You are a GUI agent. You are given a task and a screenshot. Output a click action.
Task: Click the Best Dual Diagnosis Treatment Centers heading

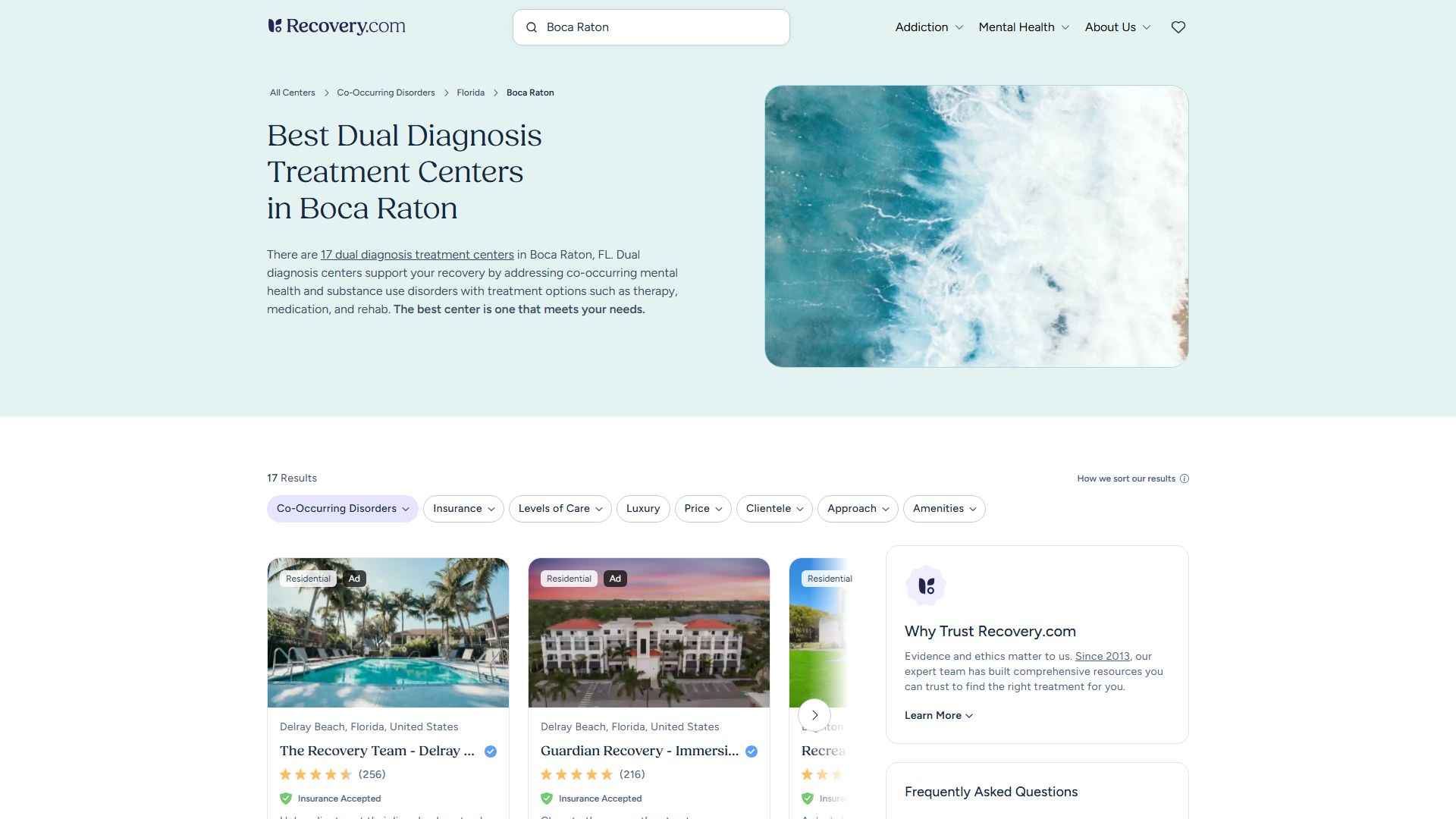coord(404,172)
